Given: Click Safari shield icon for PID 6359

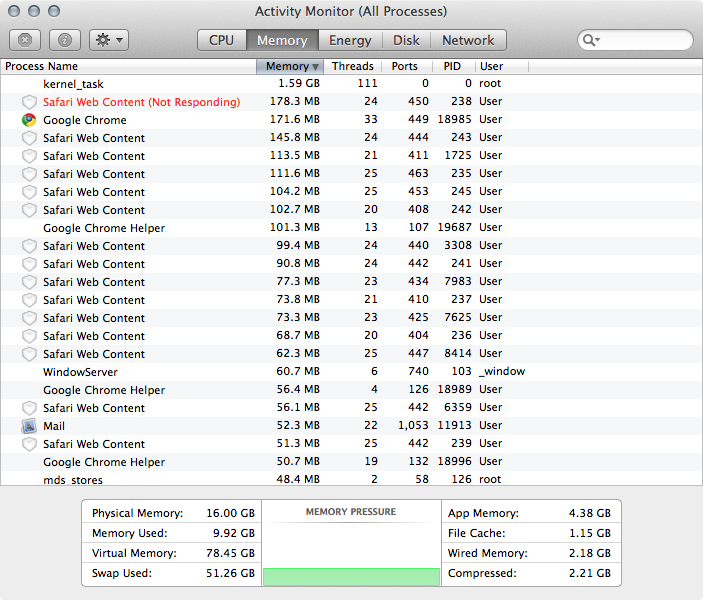Looking at the screenshot, I should pos(29,408).
